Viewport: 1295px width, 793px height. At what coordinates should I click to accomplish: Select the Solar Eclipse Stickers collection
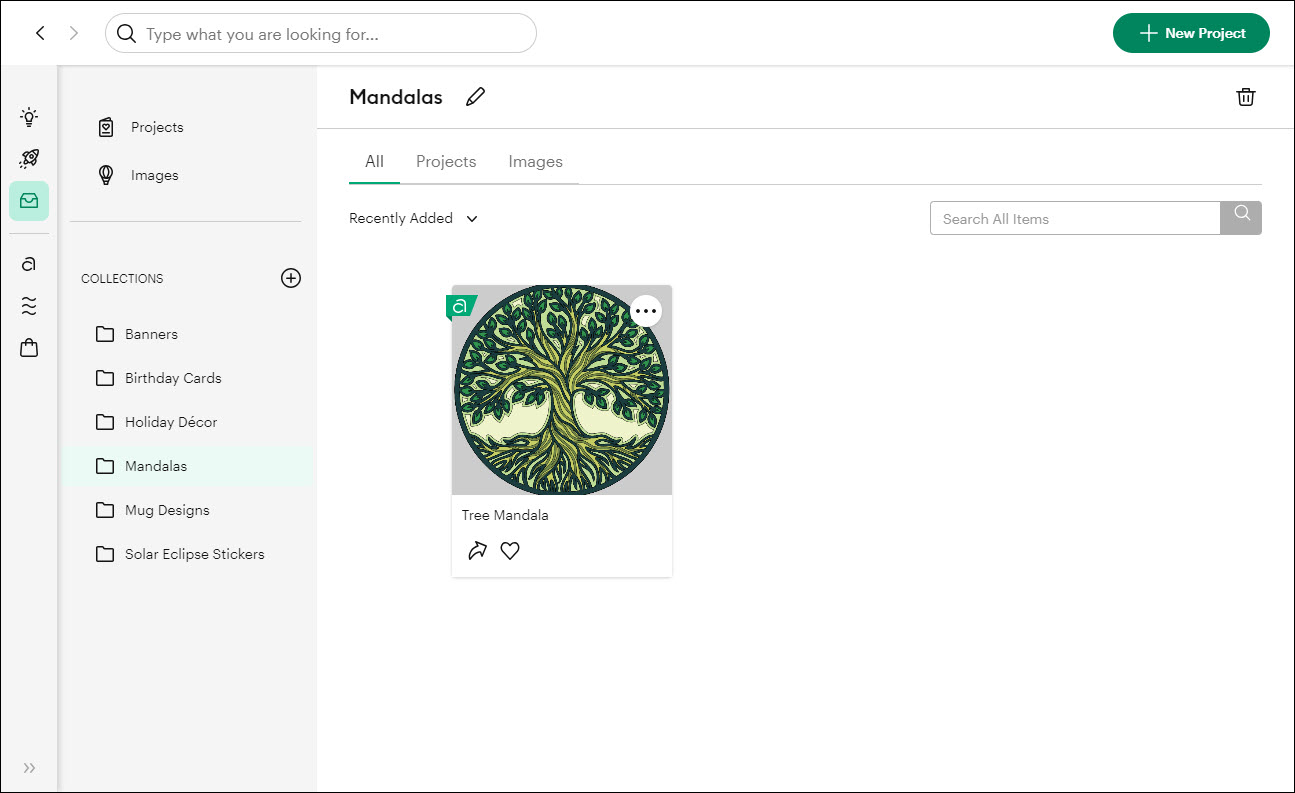pyautogui.click(x=194, y=554)
